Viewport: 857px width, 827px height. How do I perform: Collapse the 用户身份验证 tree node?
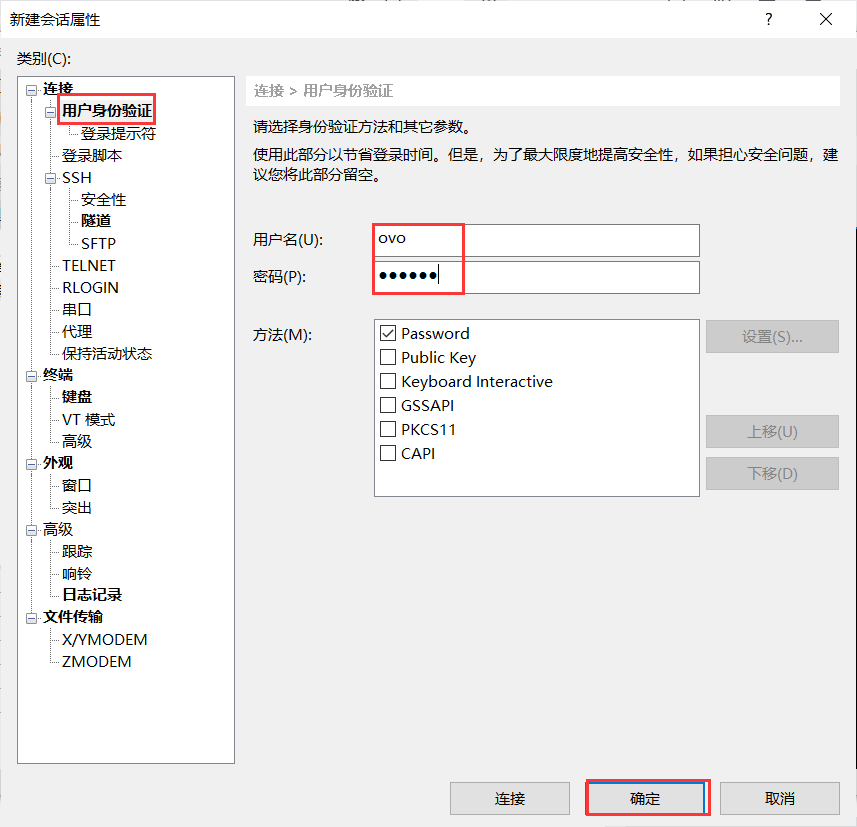pyautogui.click(x=51, y=113)
